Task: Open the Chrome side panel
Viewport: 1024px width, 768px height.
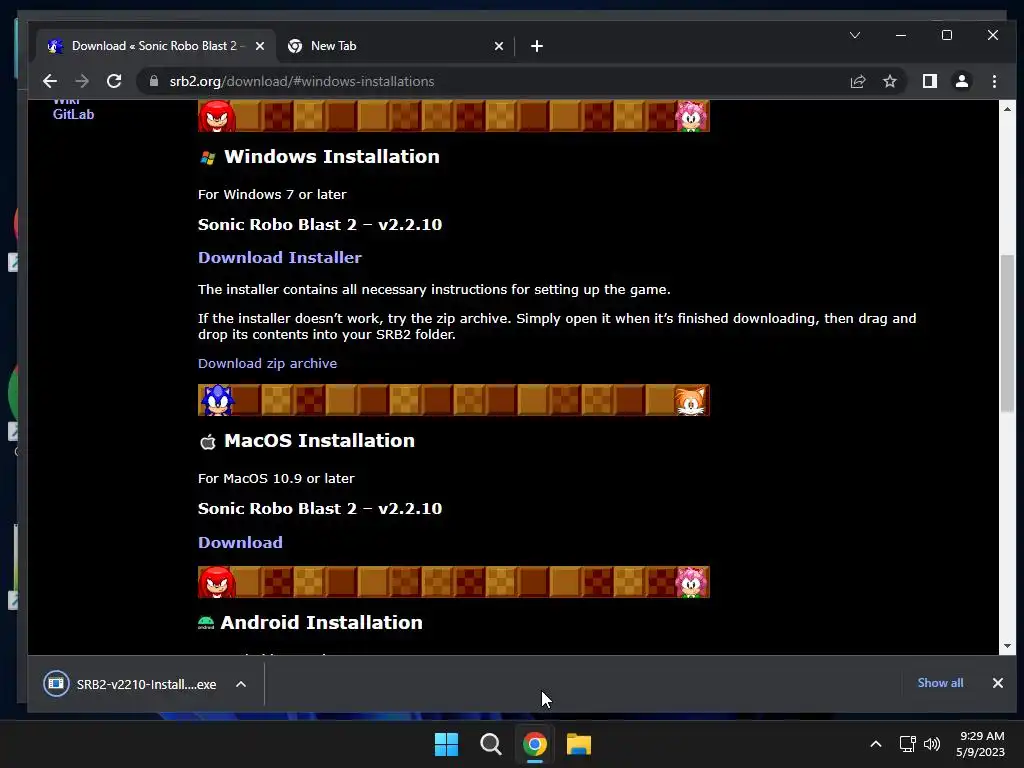Action: [x=929, y=81]
